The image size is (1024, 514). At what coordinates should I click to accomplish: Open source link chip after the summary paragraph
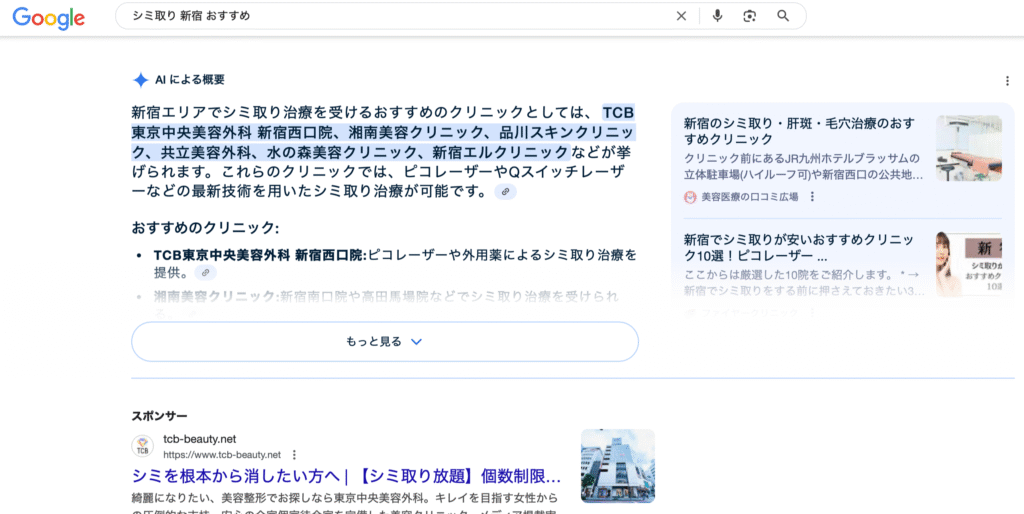pyautogui.click(x=505, y=191)
